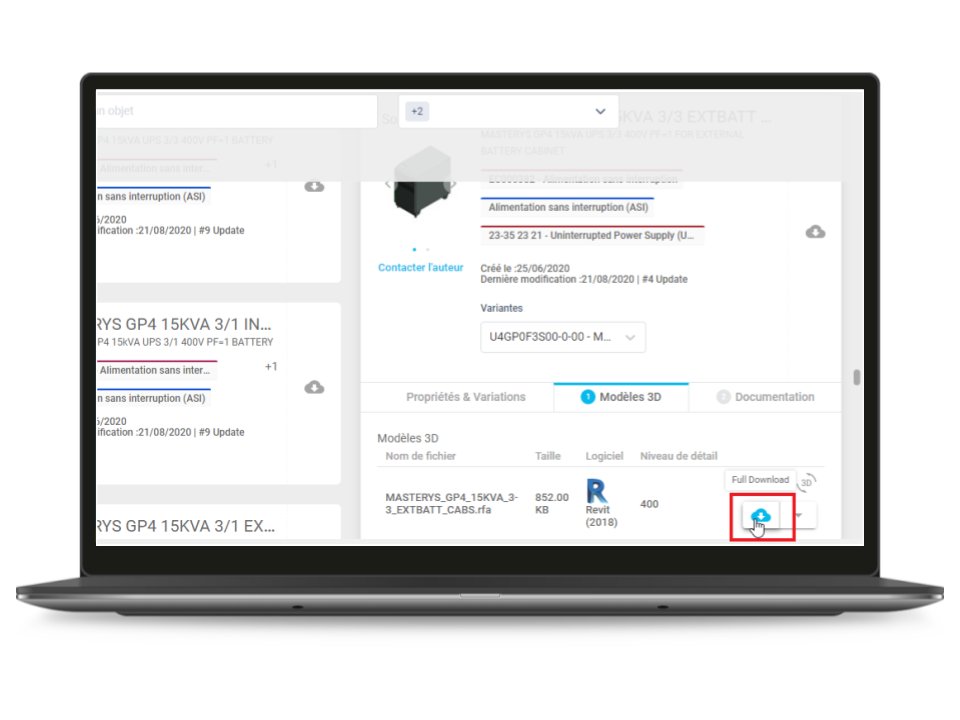Click the blue cloud download button for the Revit file
This screenshot has height=720, width=960.
click(760, 516)
